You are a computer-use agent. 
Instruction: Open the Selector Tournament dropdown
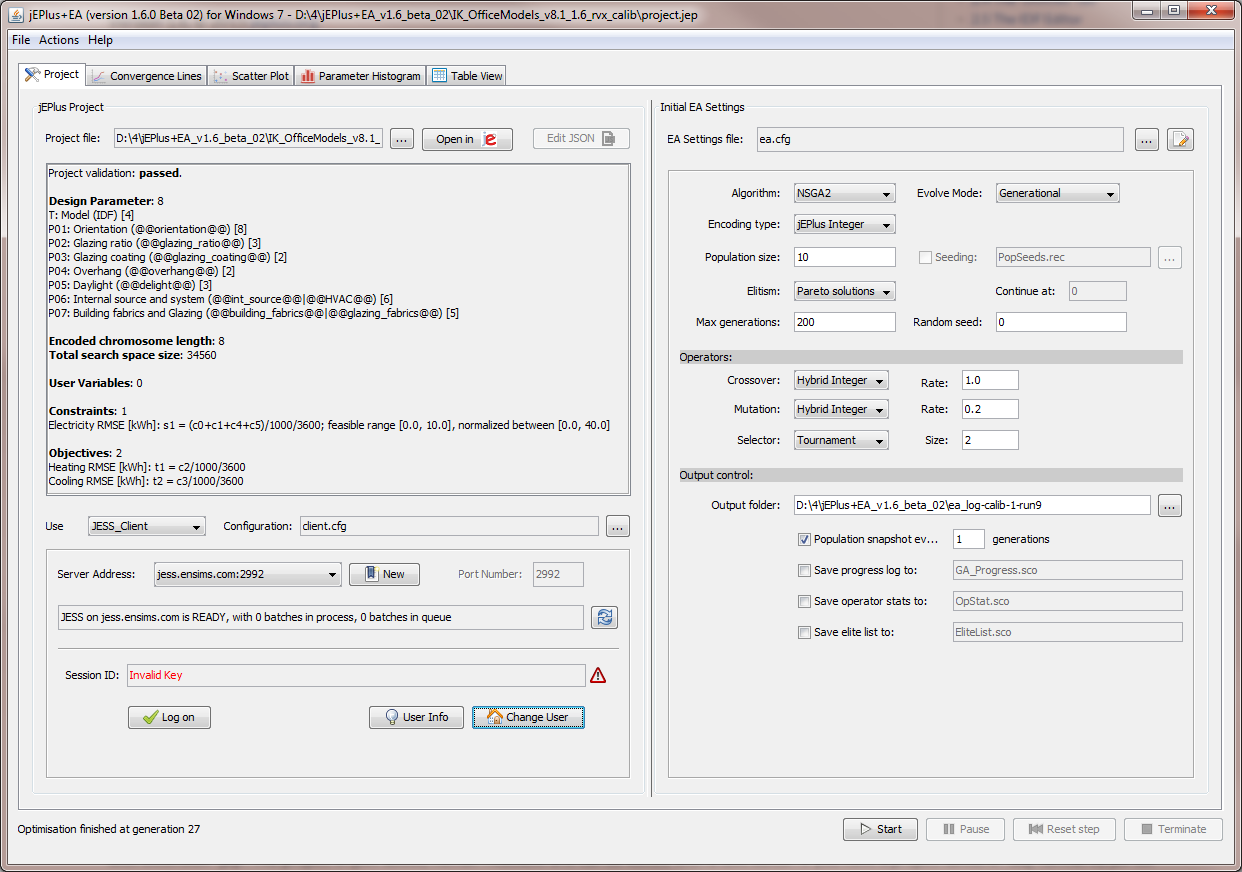pos(841,441)
